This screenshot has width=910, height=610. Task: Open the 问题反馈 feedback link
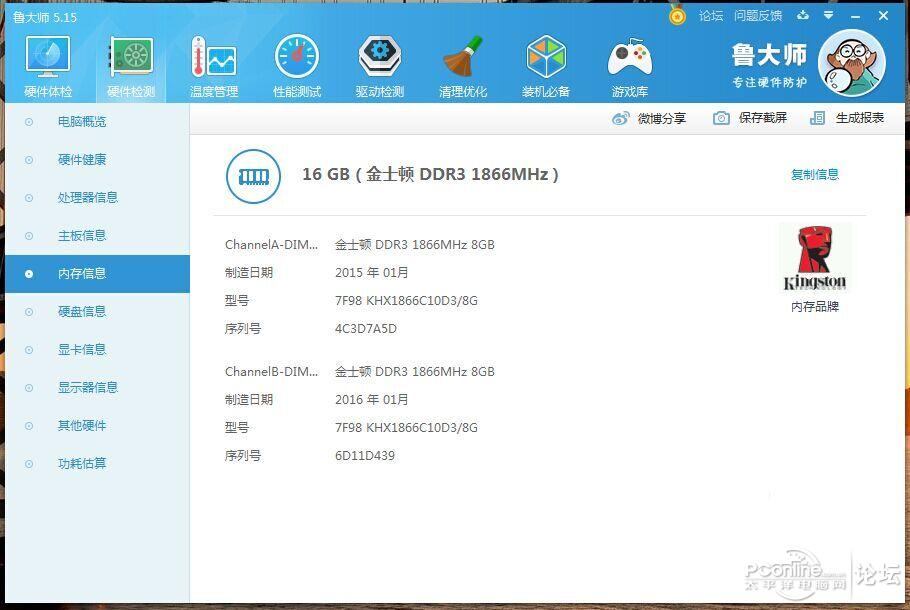[758, 16]
